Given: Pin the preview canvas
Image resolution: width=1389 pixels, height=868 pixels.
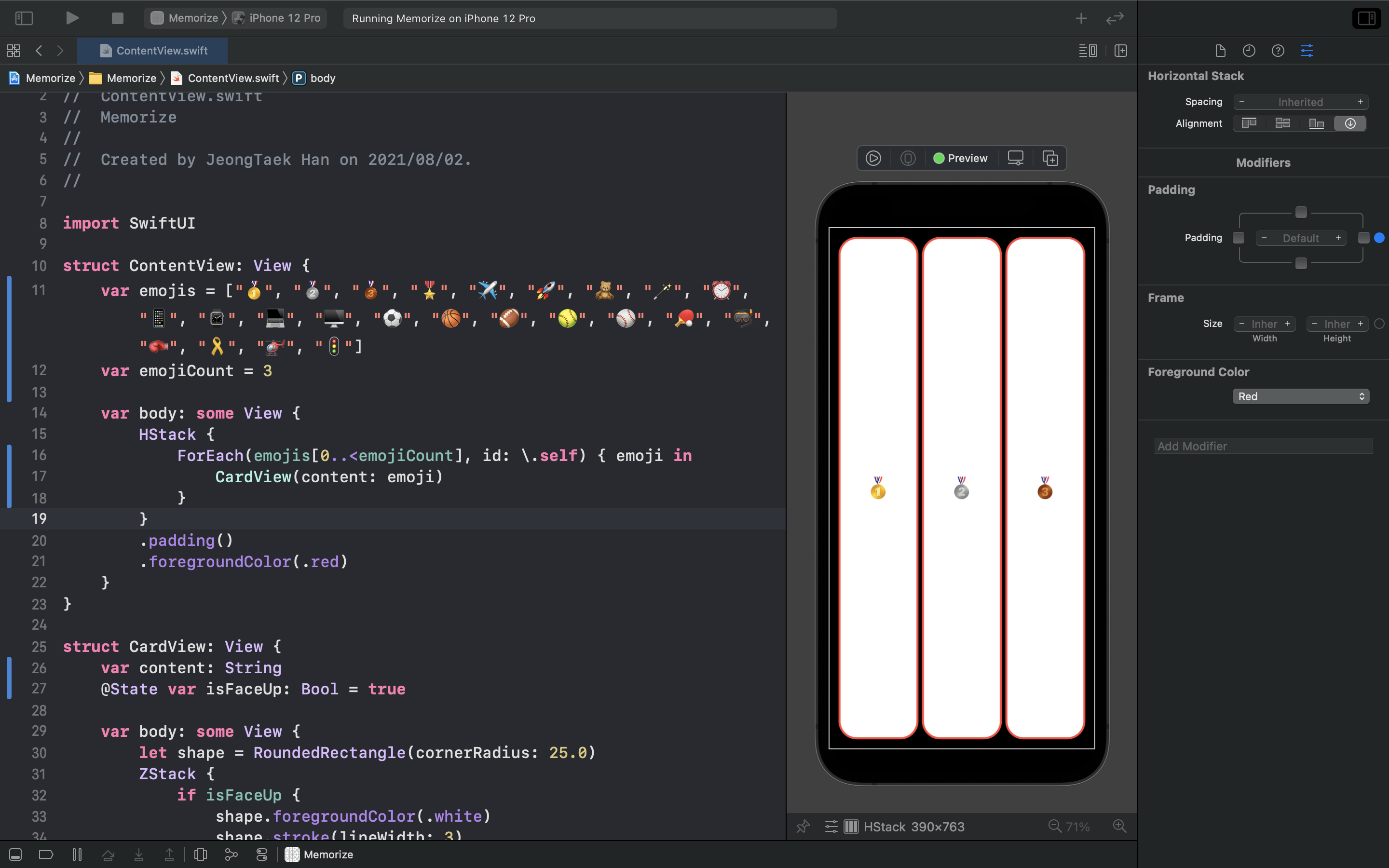Looking at the screenshot, I should [803, 827].
